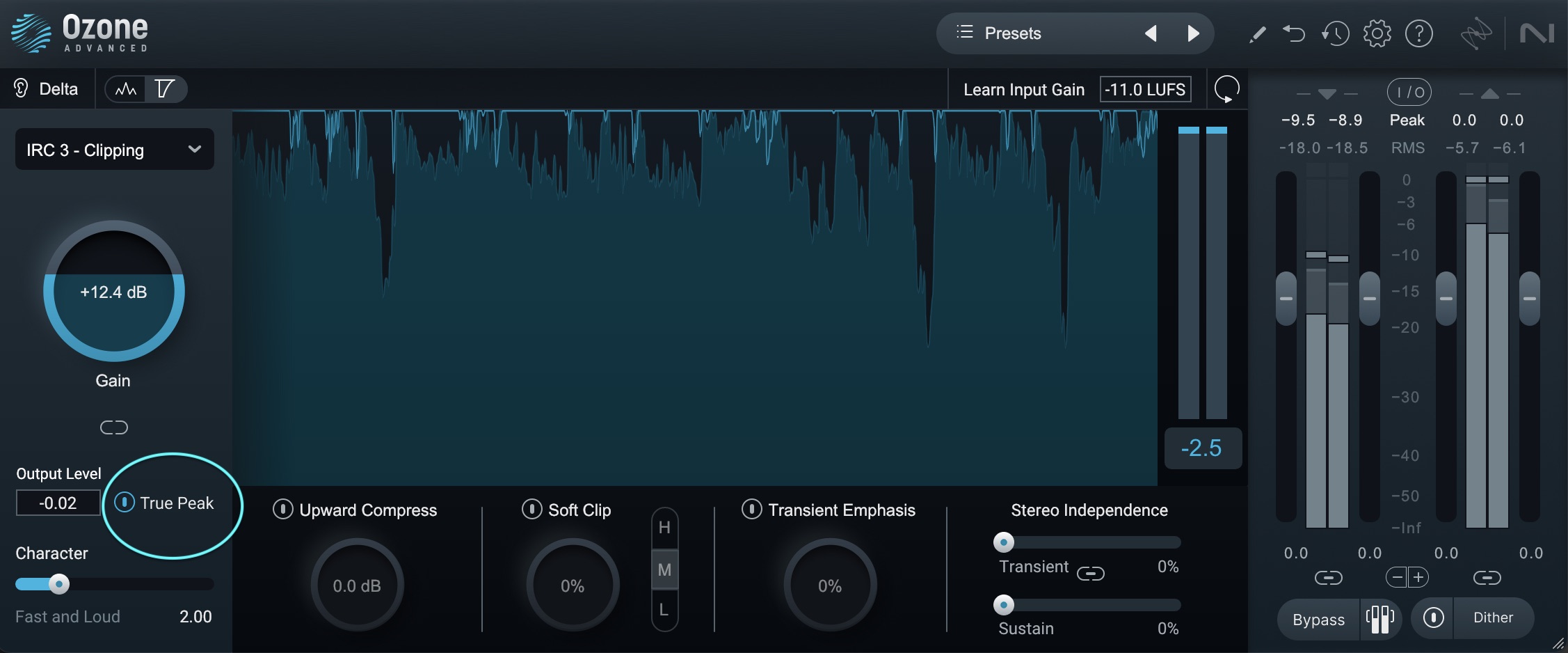The image size is (1568, 653).
Task: Click the Soft Clip 0% knob
Action: tap(573, 585)
